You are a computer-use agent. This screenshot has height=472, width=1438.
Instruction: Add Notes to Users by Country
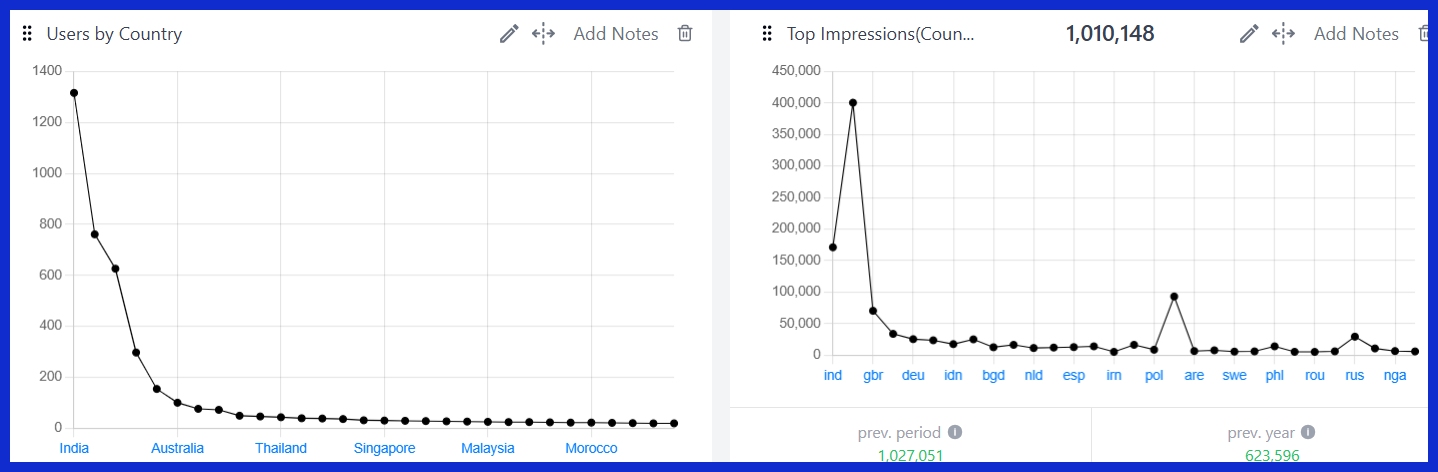pos(616,34)
